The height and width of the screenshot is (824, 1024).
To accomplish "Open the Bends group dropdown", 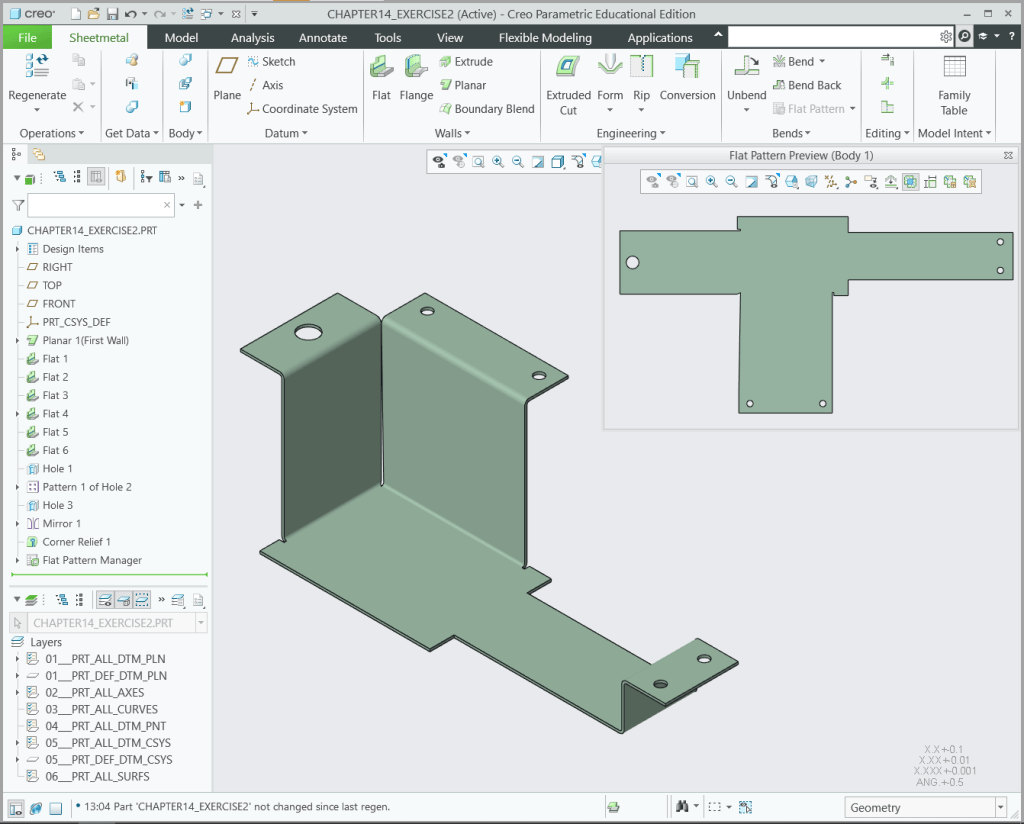I will [x=791, y=133].
